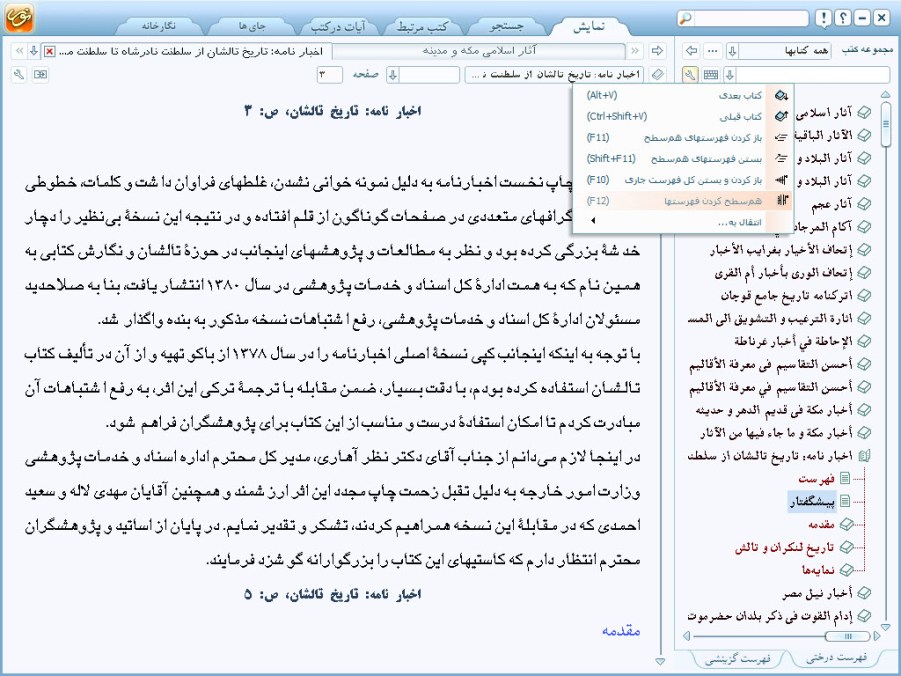Click the tree vertical scrollbar thumb
Screen dimensions: 901x676
(885, 125)
